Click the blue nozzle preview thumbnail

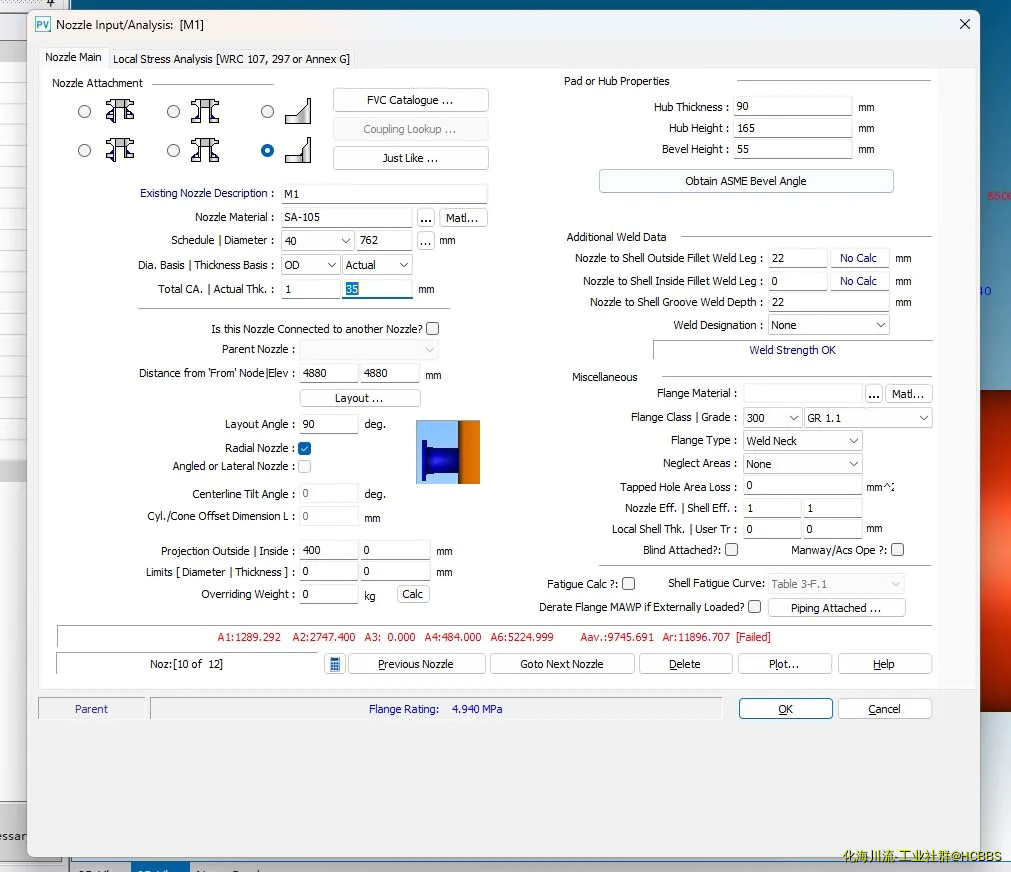click(448, 452)
